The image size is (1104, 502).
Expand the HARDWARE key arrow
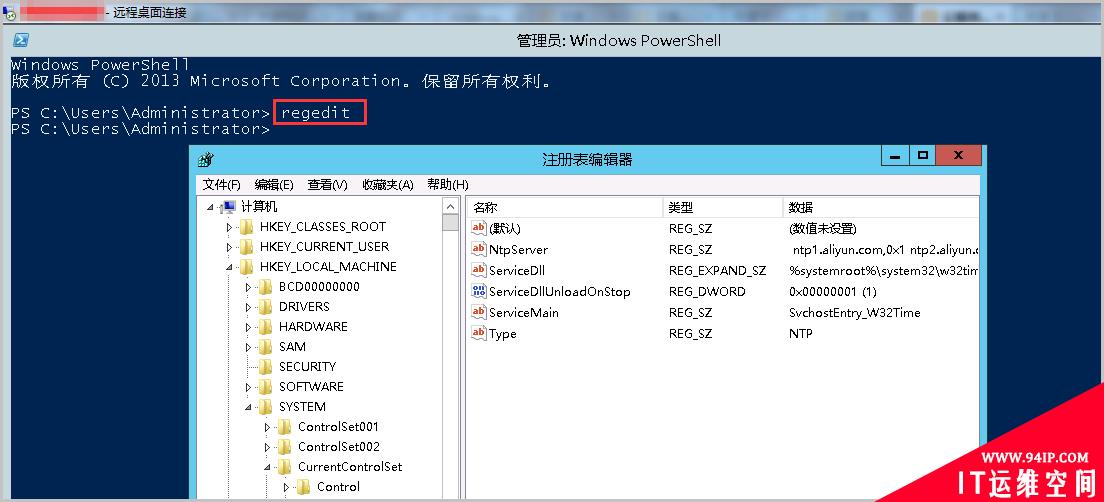click(248, 327)
